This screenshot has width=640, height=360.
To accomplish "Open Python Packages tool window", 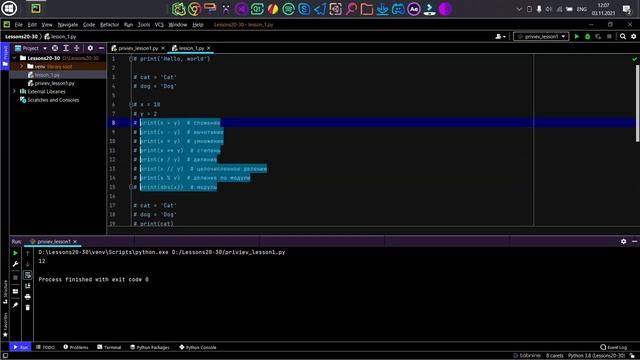I will (x=150, y=347).
